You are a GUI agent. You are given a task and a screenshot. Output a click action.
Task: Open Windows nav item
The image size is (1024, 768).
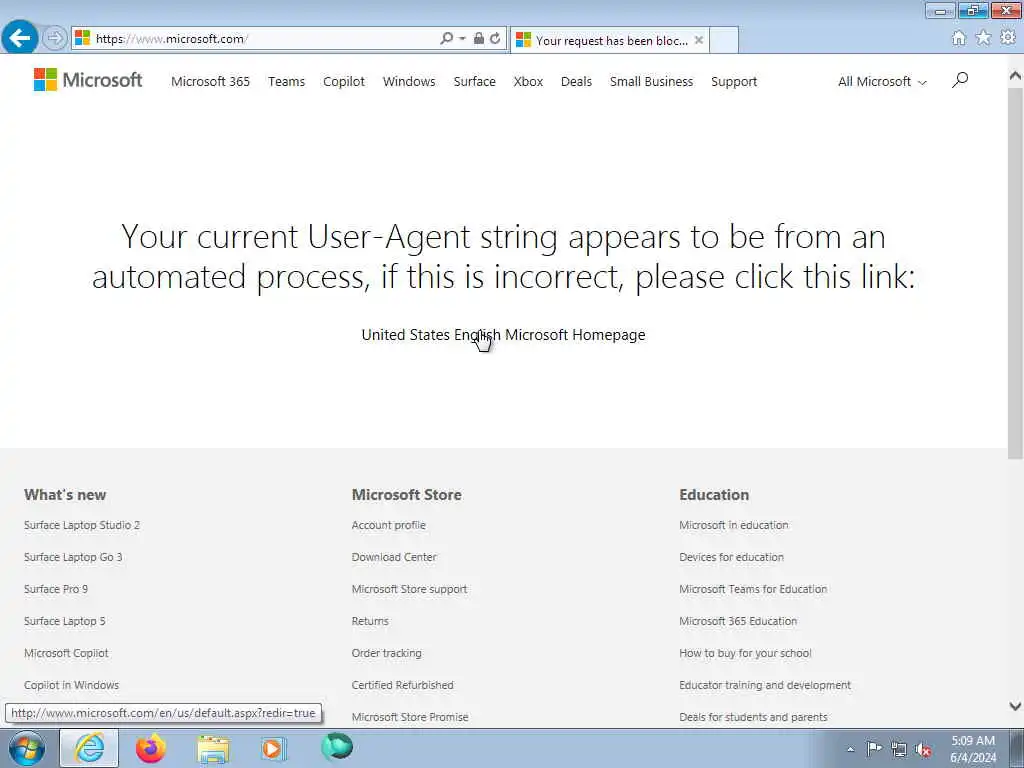409,82
